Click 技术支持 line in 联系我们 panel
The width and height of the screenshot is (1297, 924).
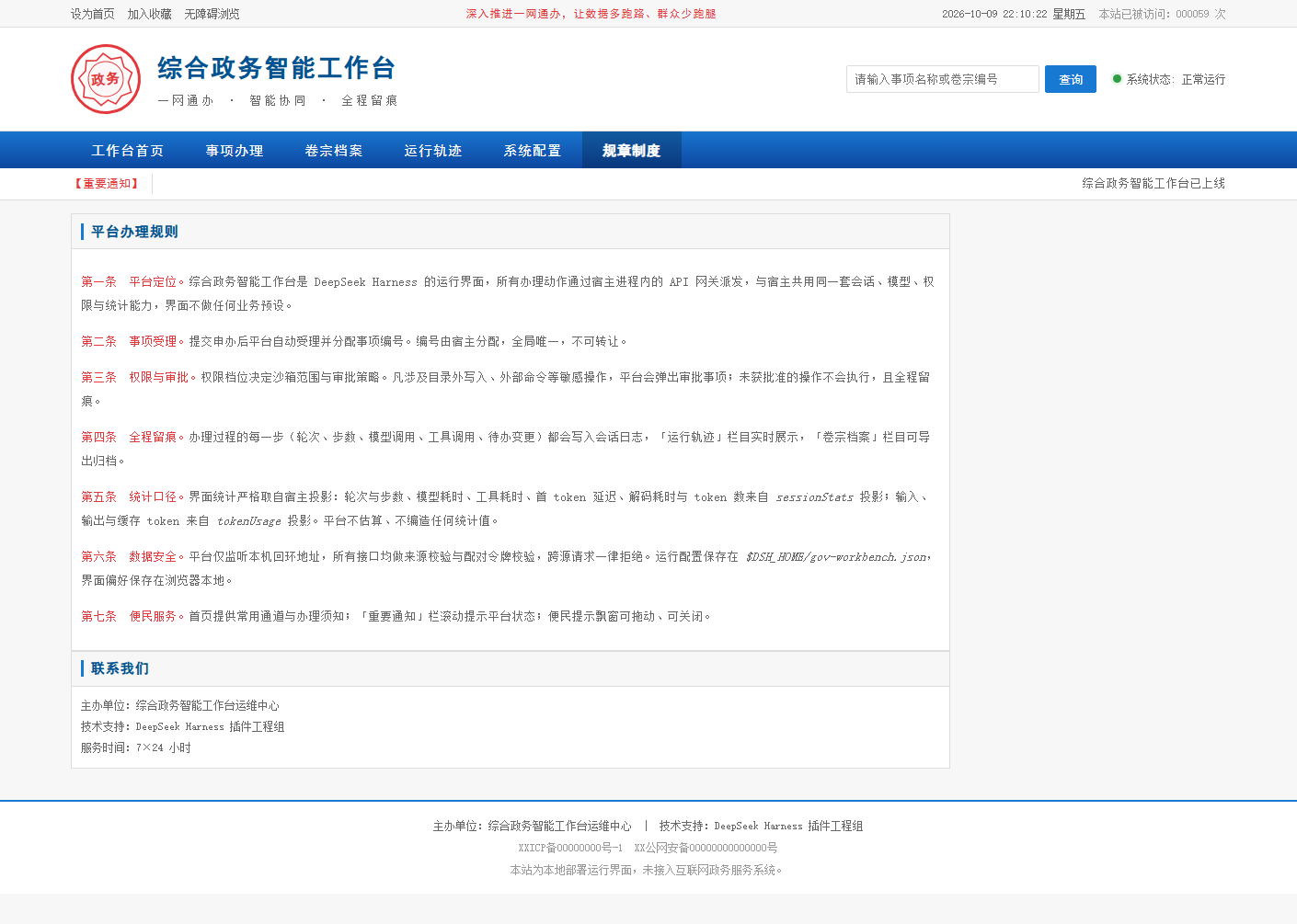183,727
